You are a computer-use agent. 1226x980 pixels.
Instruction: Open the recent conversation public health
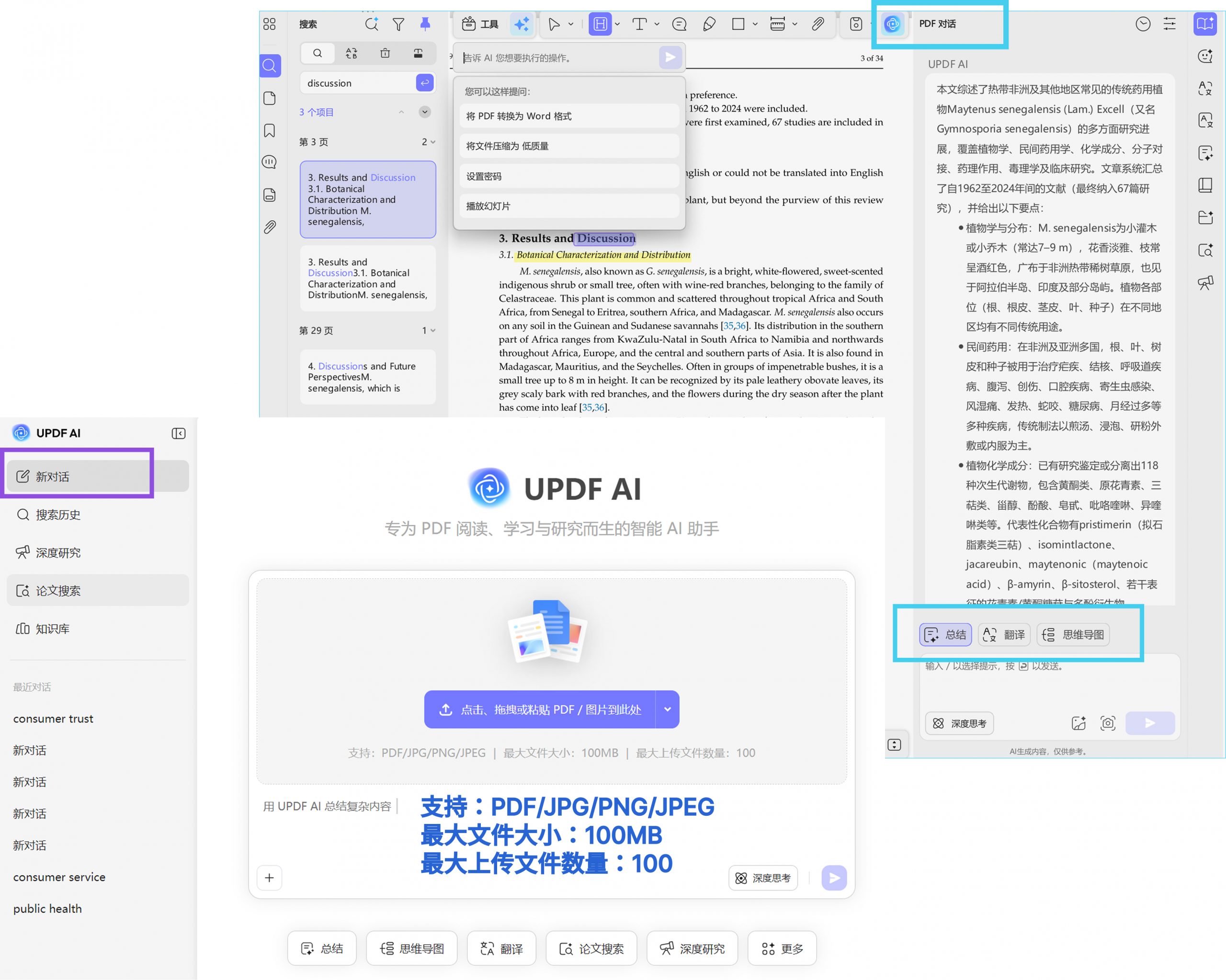[48, 908]
